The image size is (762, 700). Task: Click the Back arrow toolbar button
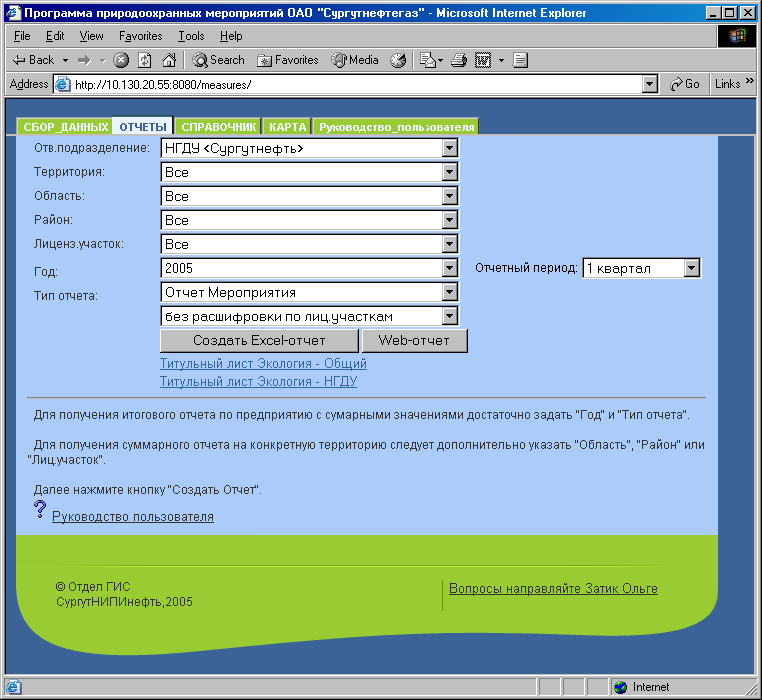pos(33,60)
